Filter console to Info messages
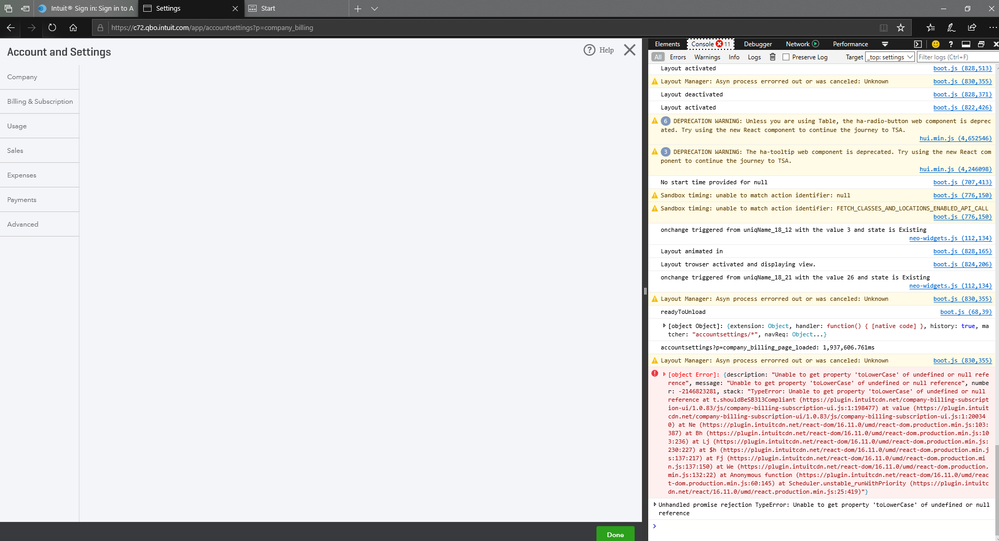This screenshot has height=541, width=999. pos(734,57)
